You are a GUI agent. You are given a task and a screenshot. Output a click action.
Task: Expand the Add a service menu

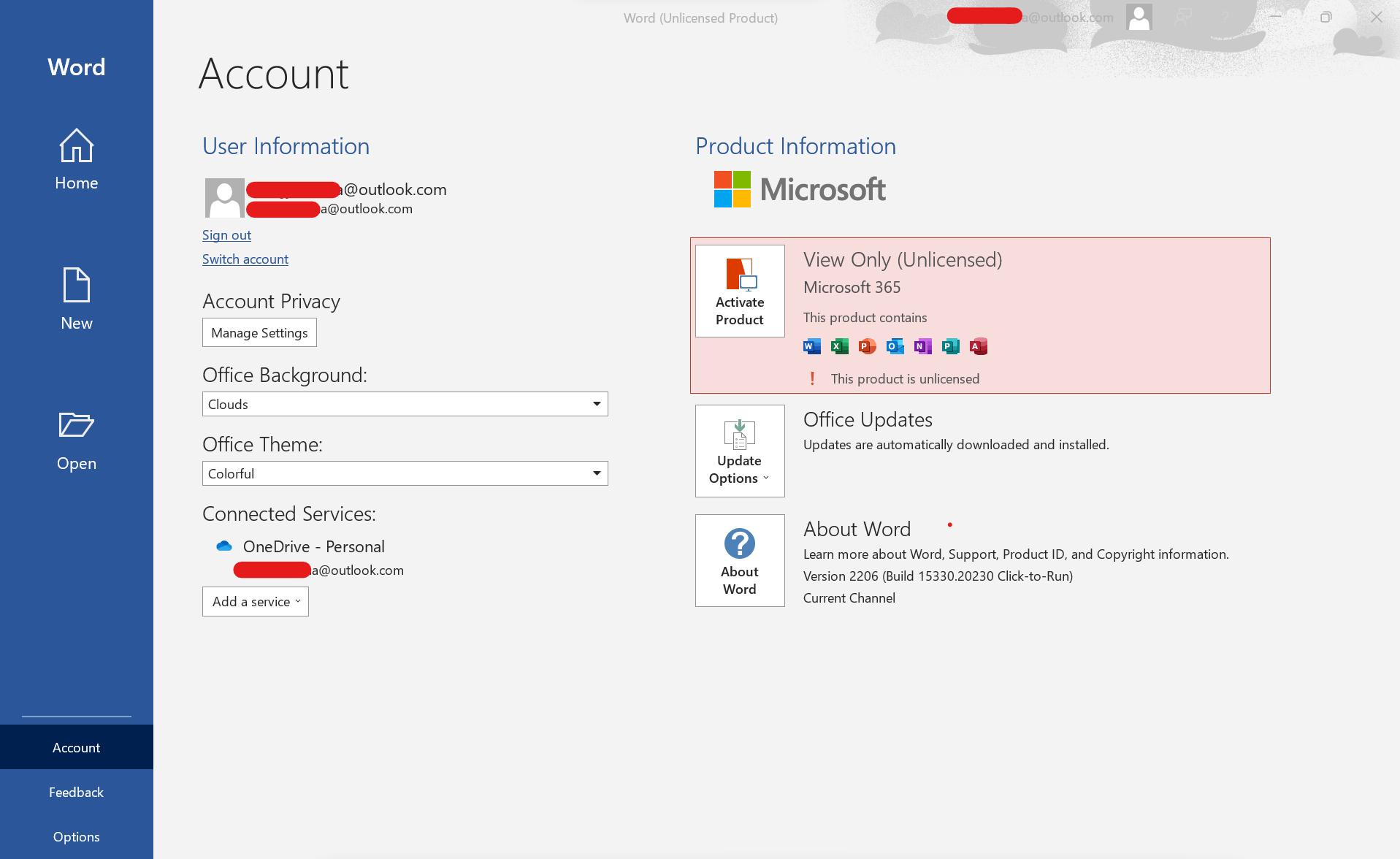point(255,601)
